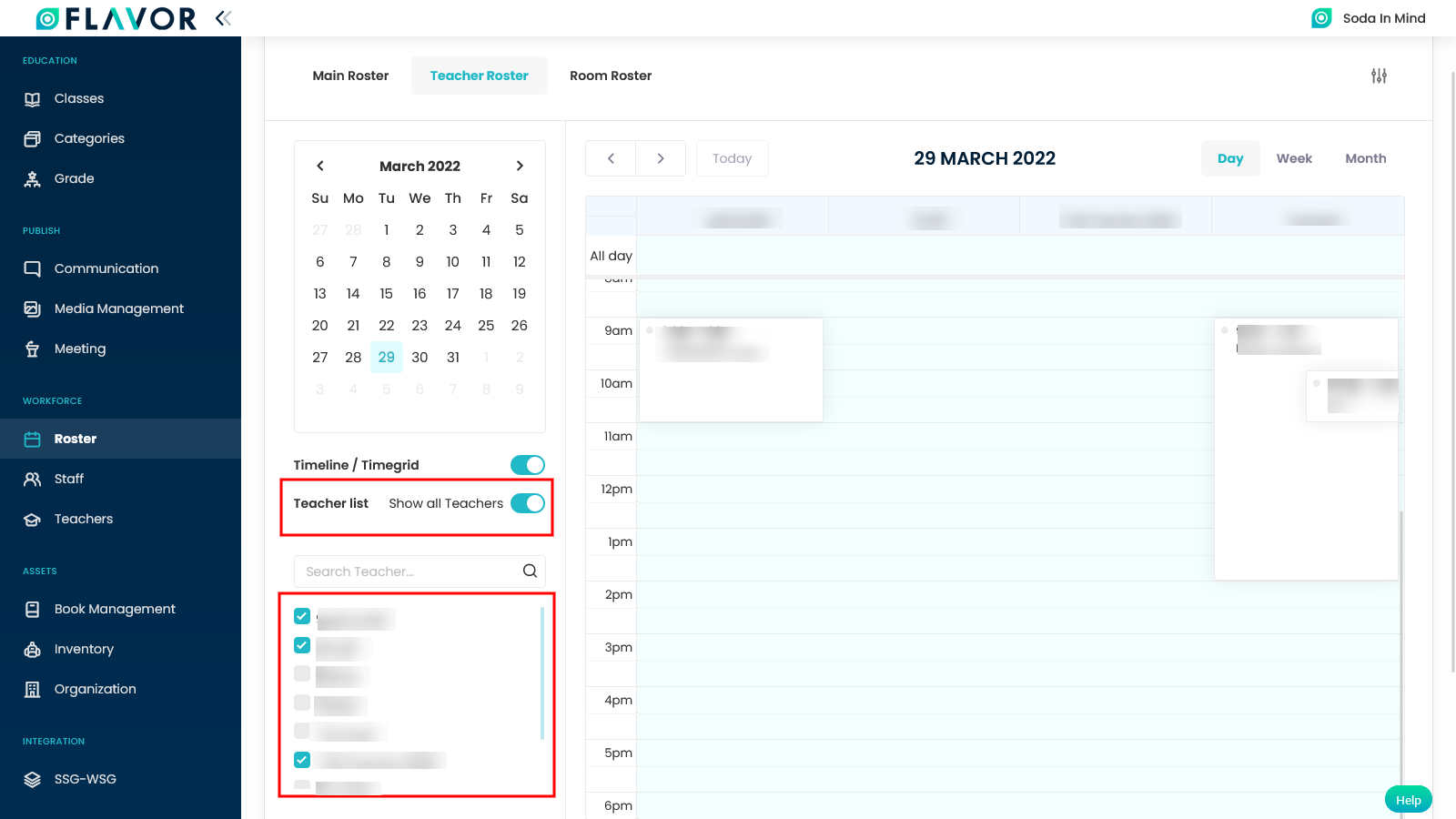Click Soda In Mind account logo
1456x819 pixels.
[1321, 18]
